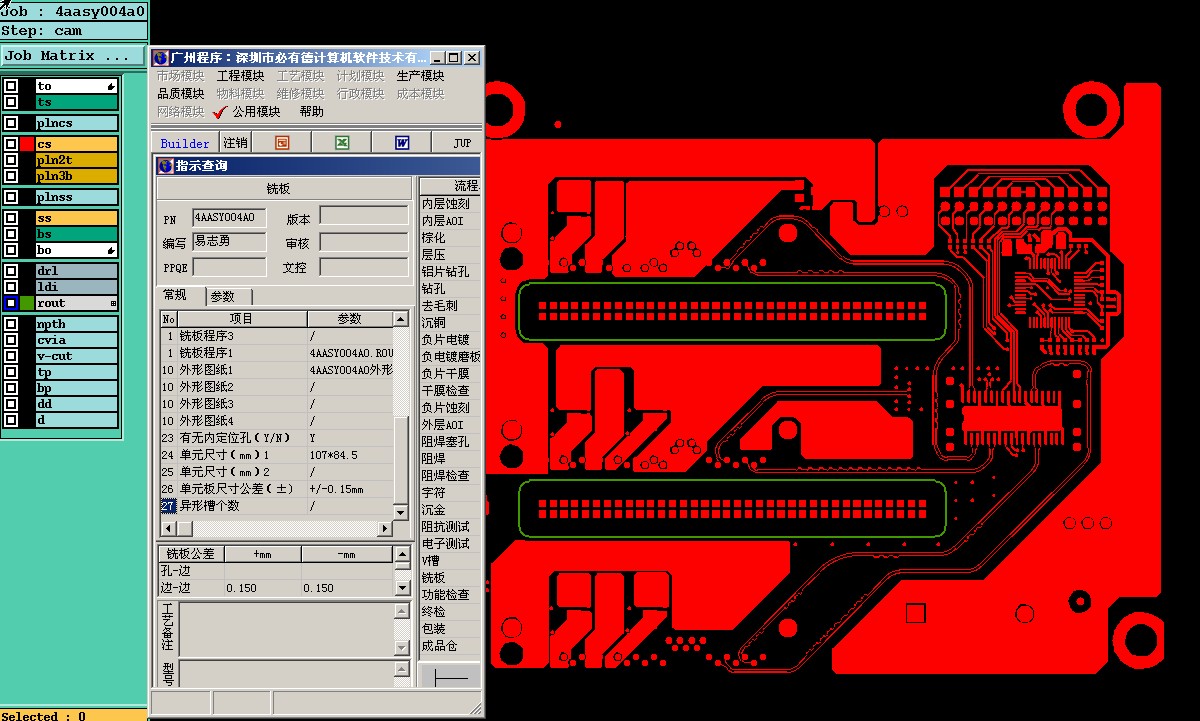This screenshot has height=721, width=1200.
Task: Click the Word export icon in toolbar
Action: (402, 143)
